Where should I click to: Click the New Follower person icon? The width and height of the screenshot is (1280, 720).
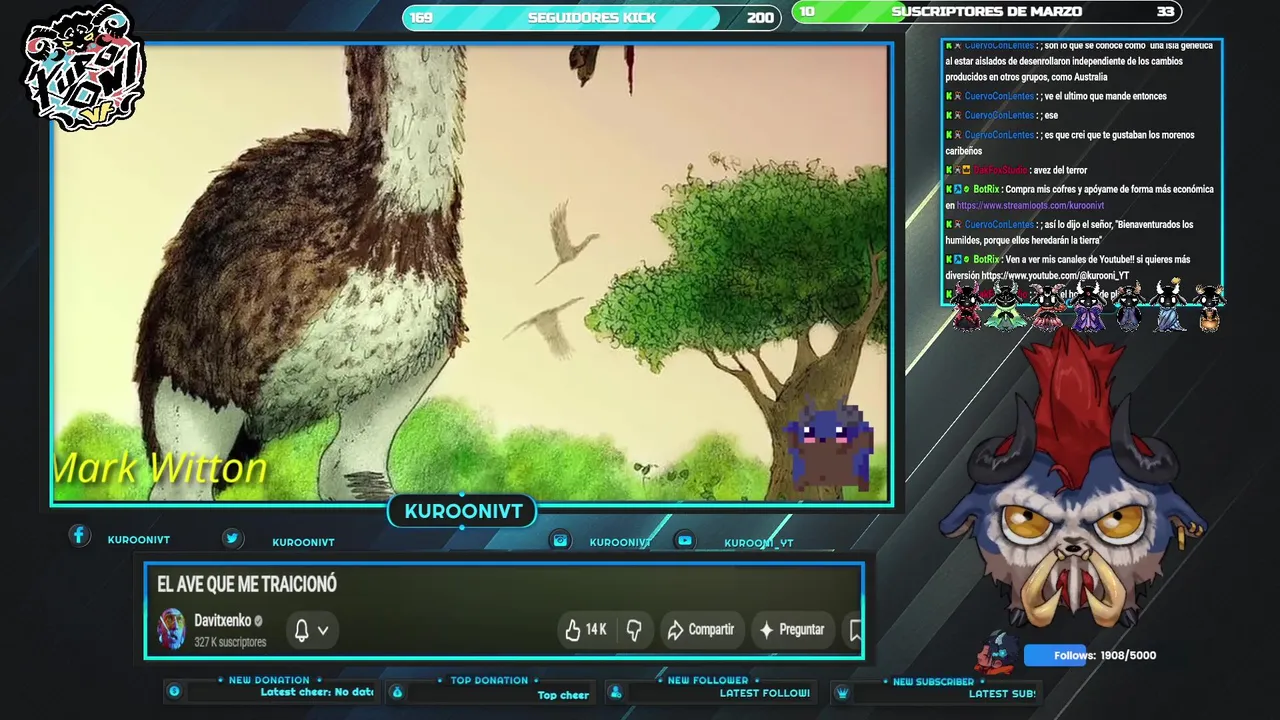tap(616, 692)
